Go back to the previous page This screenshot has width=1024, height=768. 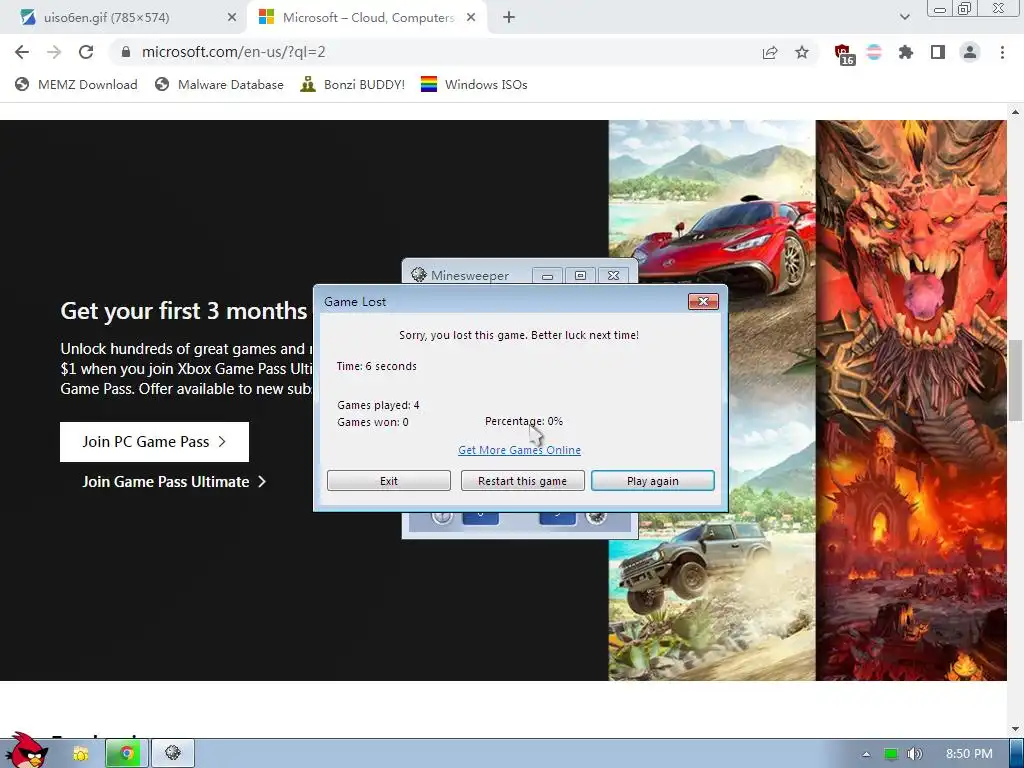(x=22, y=52)
